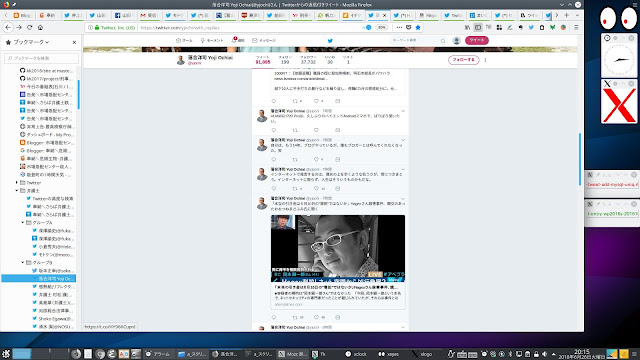This screenshot has height=360, width=640.
Task: Switch to xlogo in taskbar
Action: coord(422,354)
